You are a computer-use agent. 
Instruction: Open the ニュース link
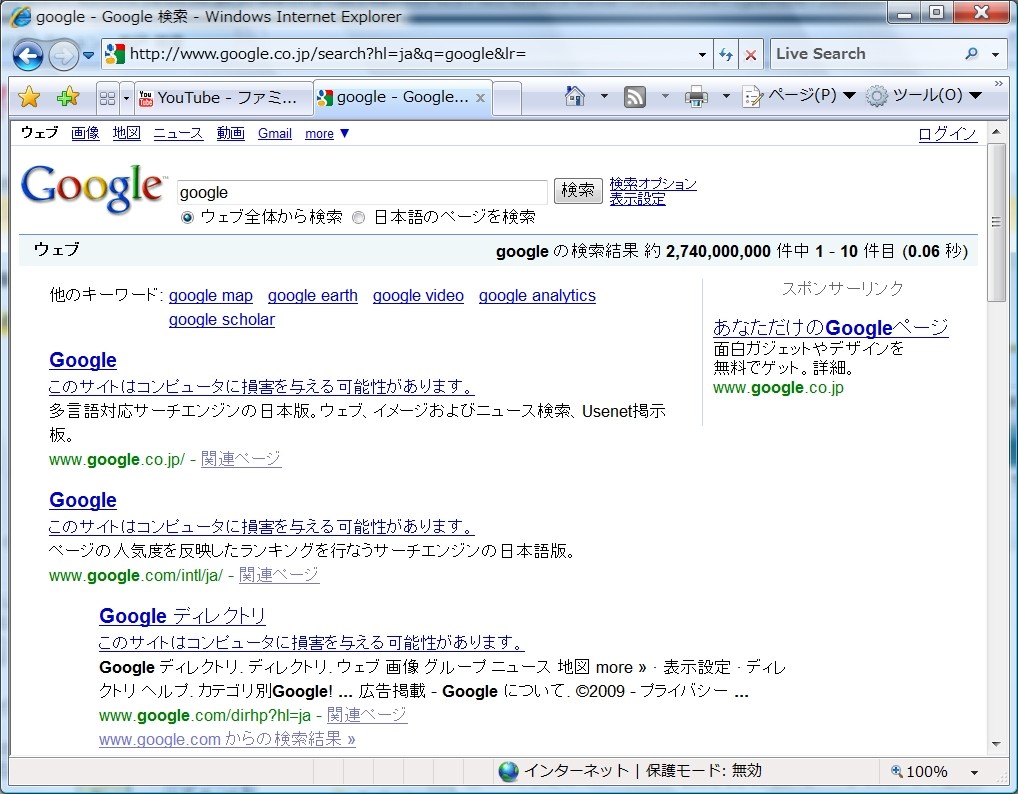click(179, 133)
